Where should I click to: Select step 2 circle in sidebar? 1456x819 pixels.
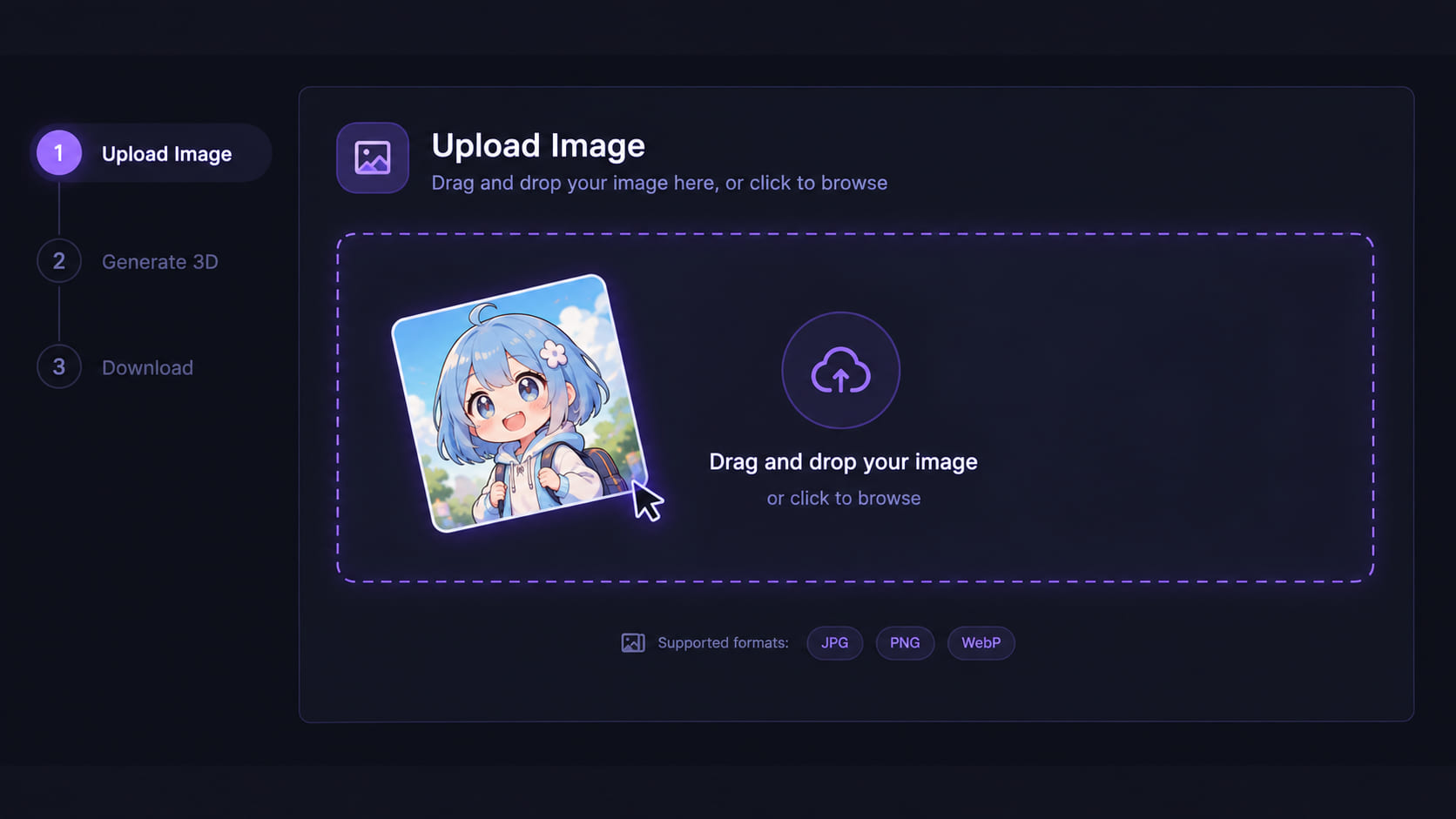tap(59, 261)
